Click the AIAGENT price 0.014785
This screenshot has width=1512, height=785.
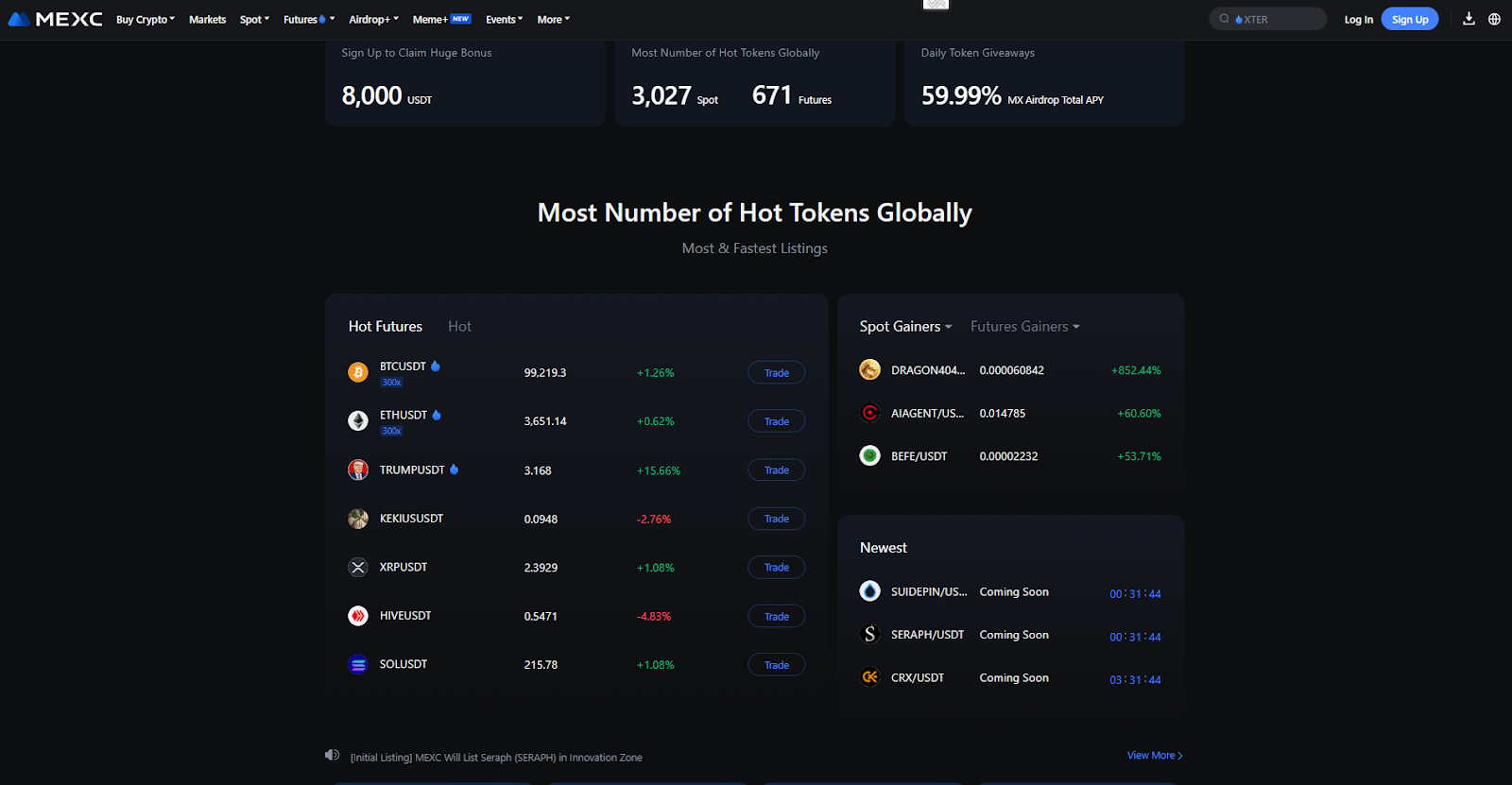tap(1003, 413)
